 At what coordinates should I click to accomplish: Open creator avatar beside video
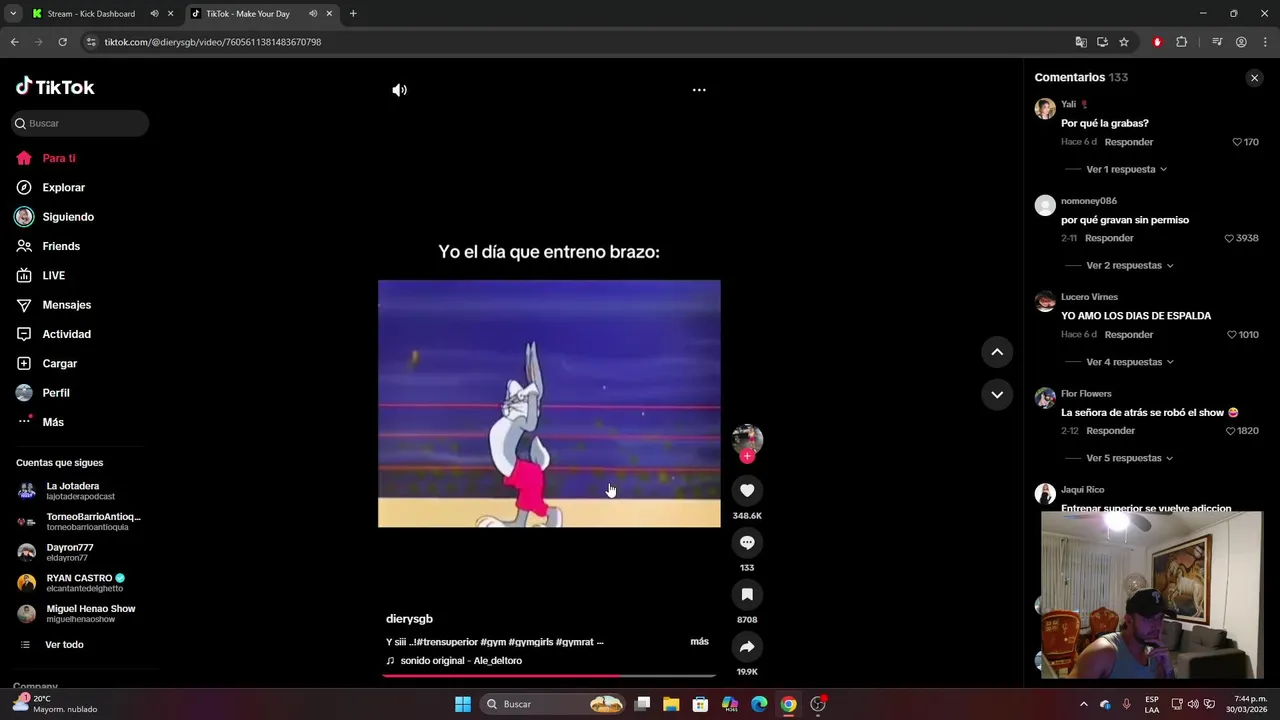pyautogui.click(x=747, y=439)
